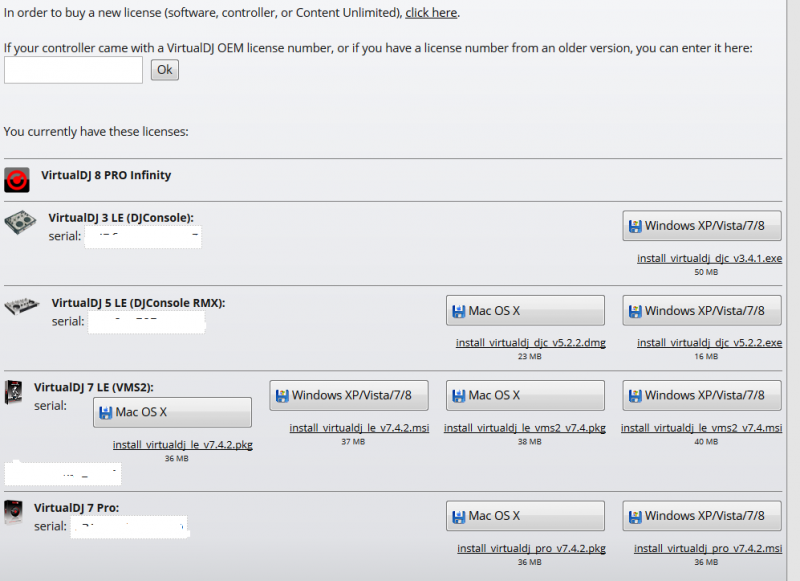Image resolution: width=800 pixels, height=581 pixels.
Task: Open install_virtualdj_le_v7.4.2.msi link
Action: (x=359, y=427)
